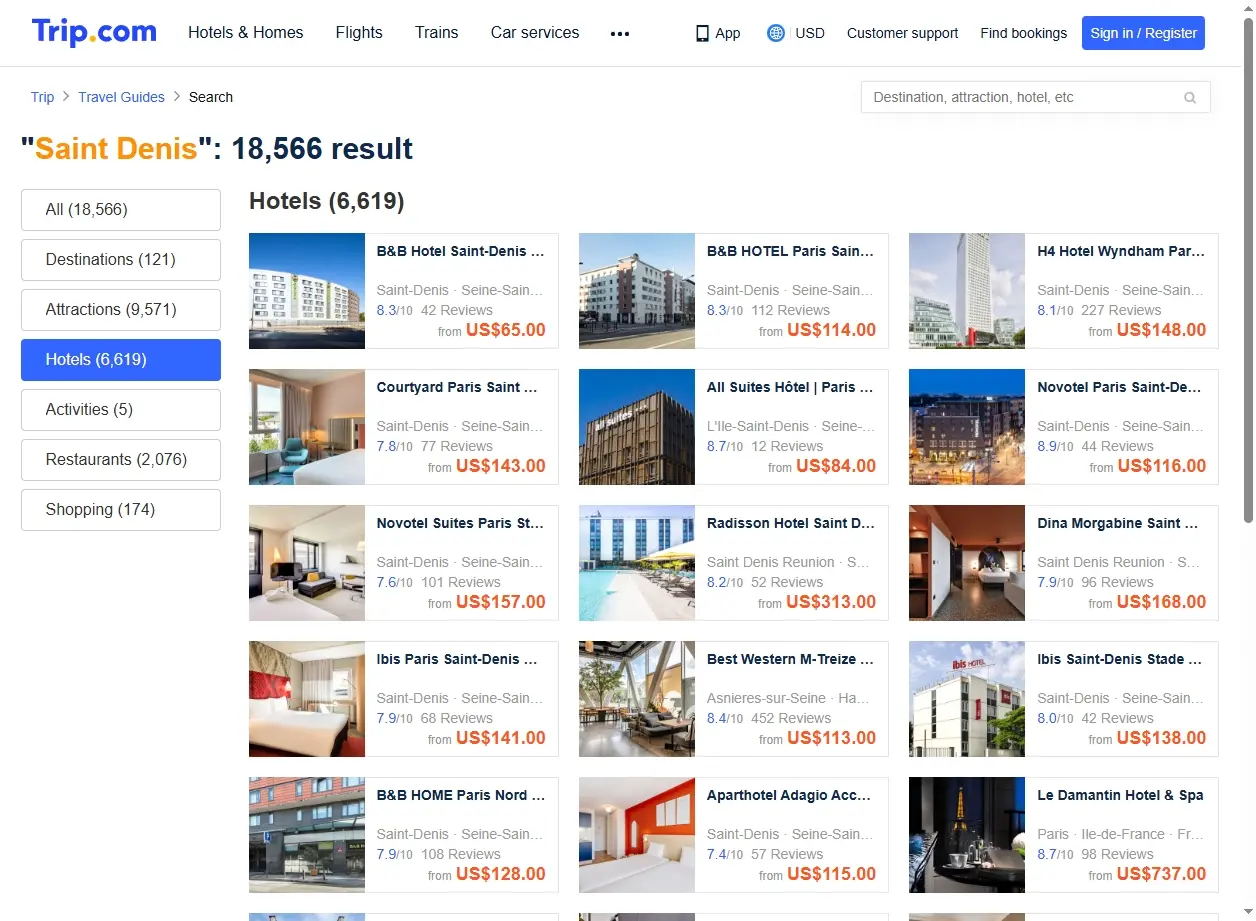Open All Suites Hôtel | Paris title
The image size is (1256, 921).
(x=790, y=388)
